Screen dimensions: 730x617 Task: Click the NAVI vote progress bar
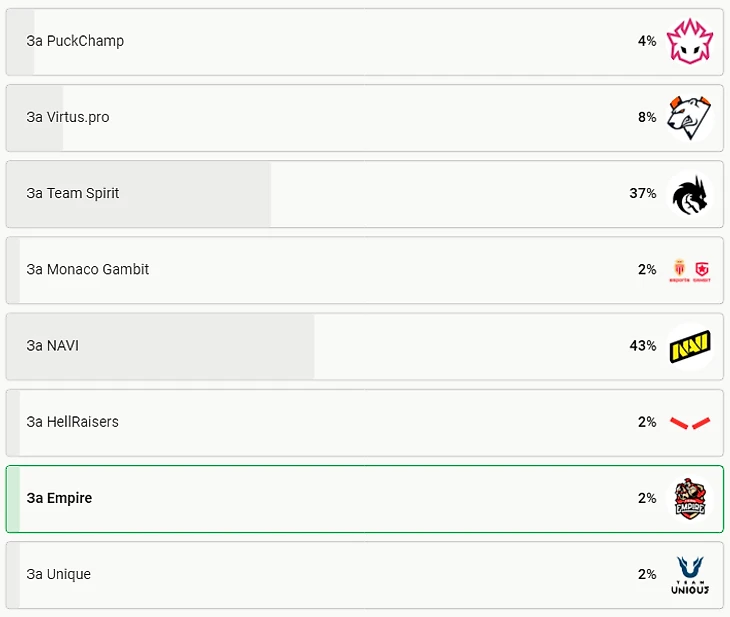pos(161,346)
